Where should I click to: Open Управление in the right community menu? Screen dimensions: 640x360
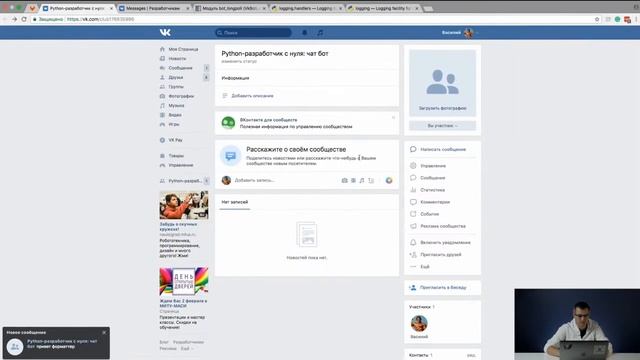(x=433, y=166)
